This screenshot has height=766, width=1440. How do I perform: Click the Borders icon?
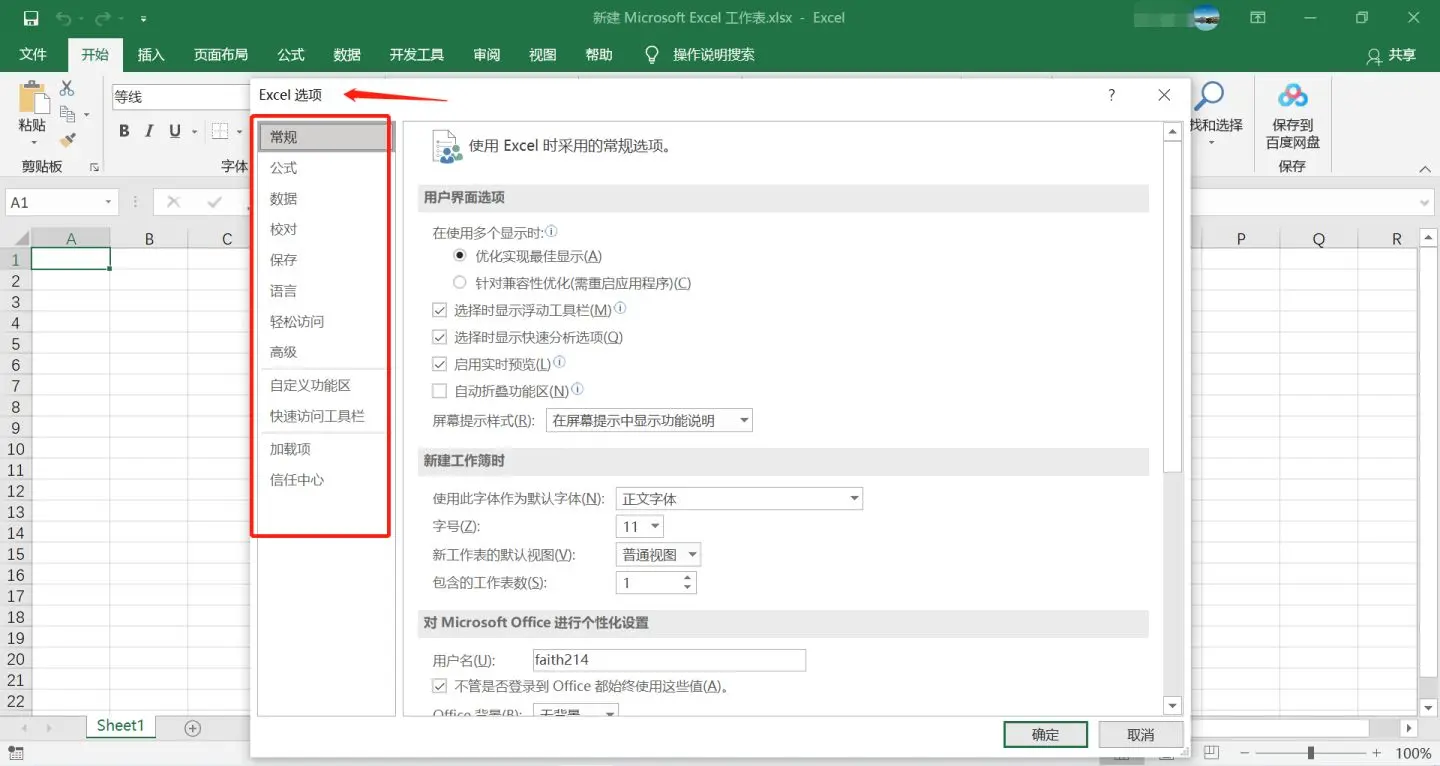click(x=220, y=131)
